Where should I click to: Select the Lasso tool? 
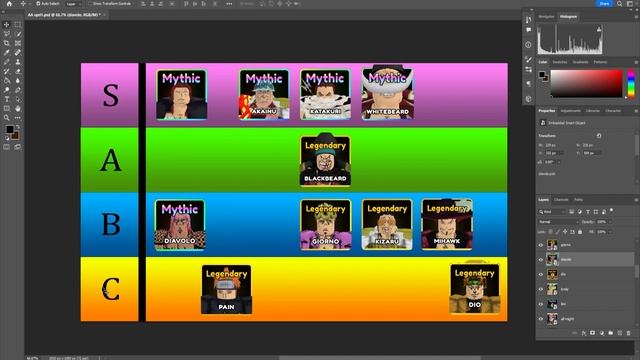pyautogui.click(x=7, y=34)
